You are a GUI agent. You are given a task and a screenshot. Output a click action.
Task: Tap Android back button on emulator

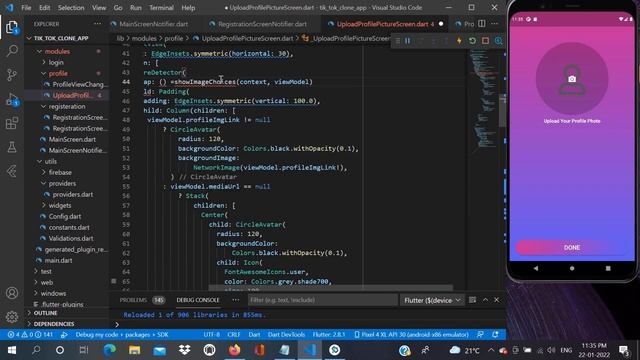pos(536,268)
